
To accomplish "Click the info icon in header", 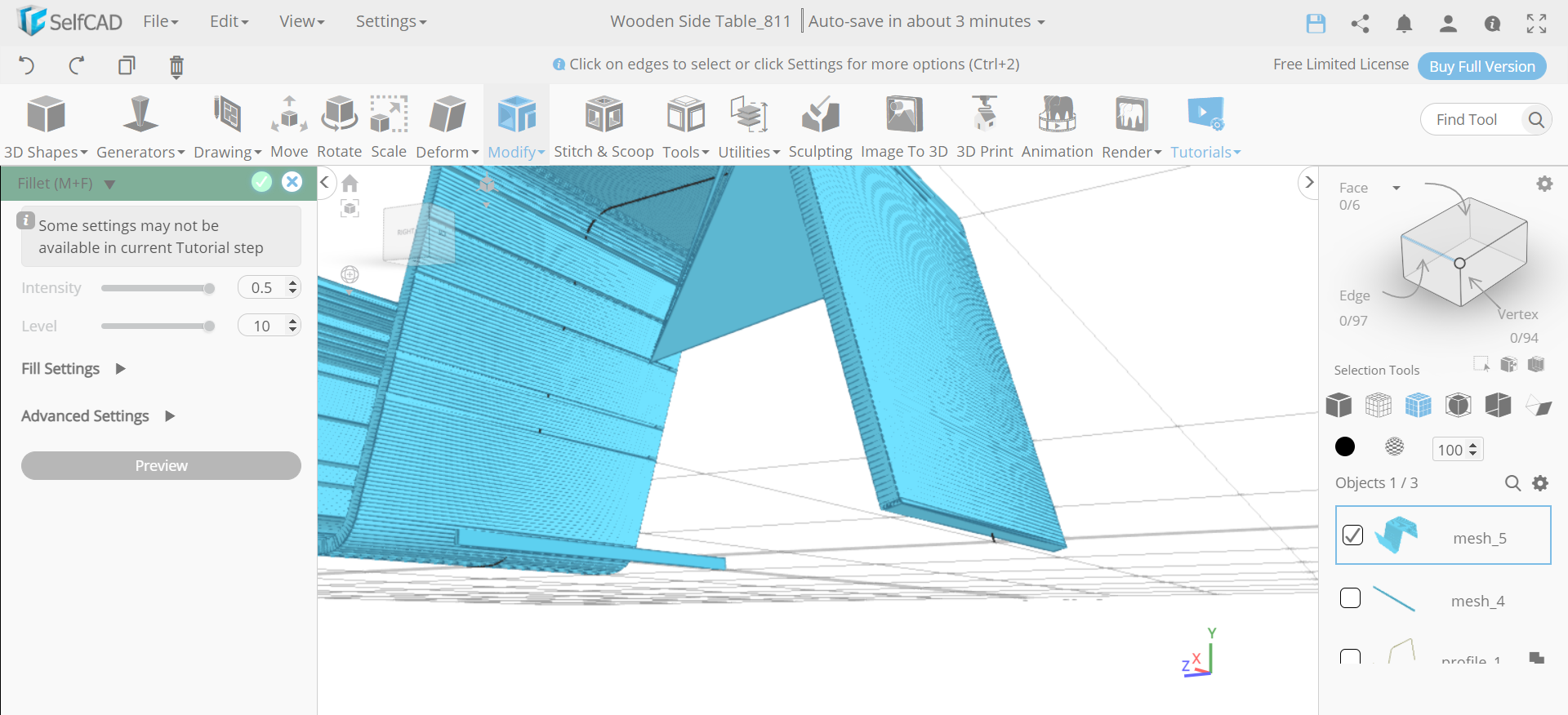I will click(x=1492, y=24).
